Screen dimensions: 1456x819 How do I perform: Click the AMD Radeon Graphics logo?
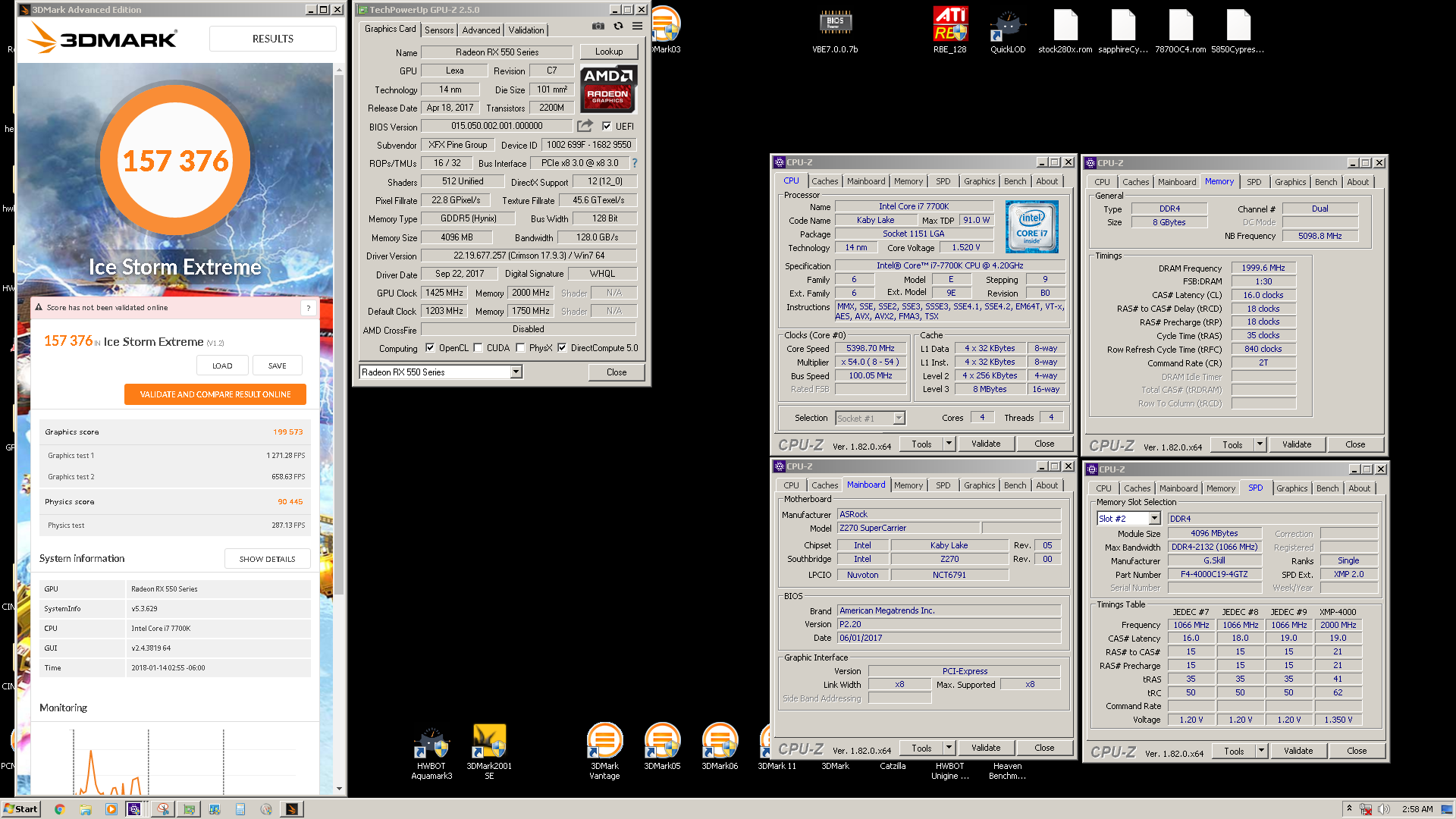608,89
